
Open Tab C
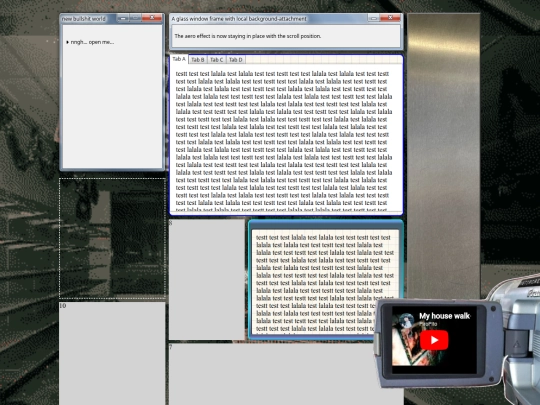click(217, 60)
